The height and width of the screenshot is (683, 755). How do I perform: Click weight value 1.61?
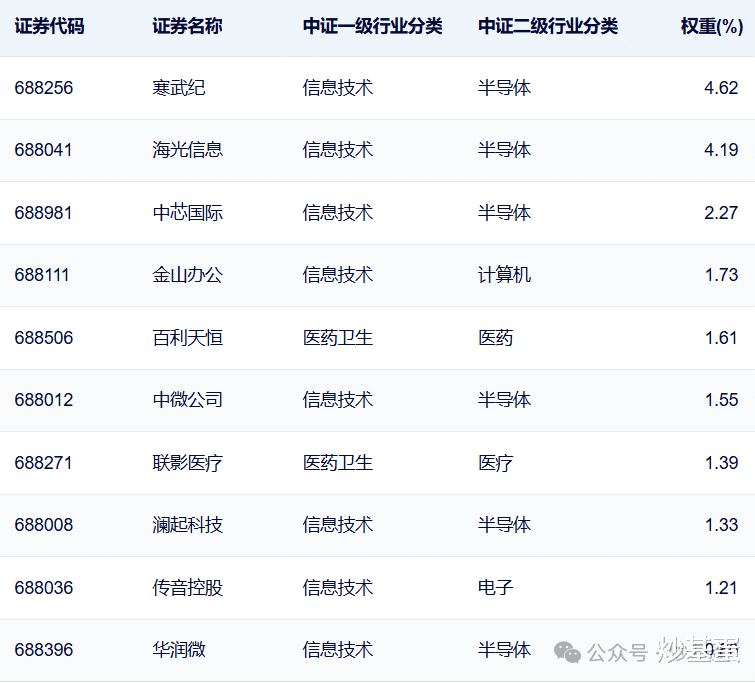[x=721, y=338]
